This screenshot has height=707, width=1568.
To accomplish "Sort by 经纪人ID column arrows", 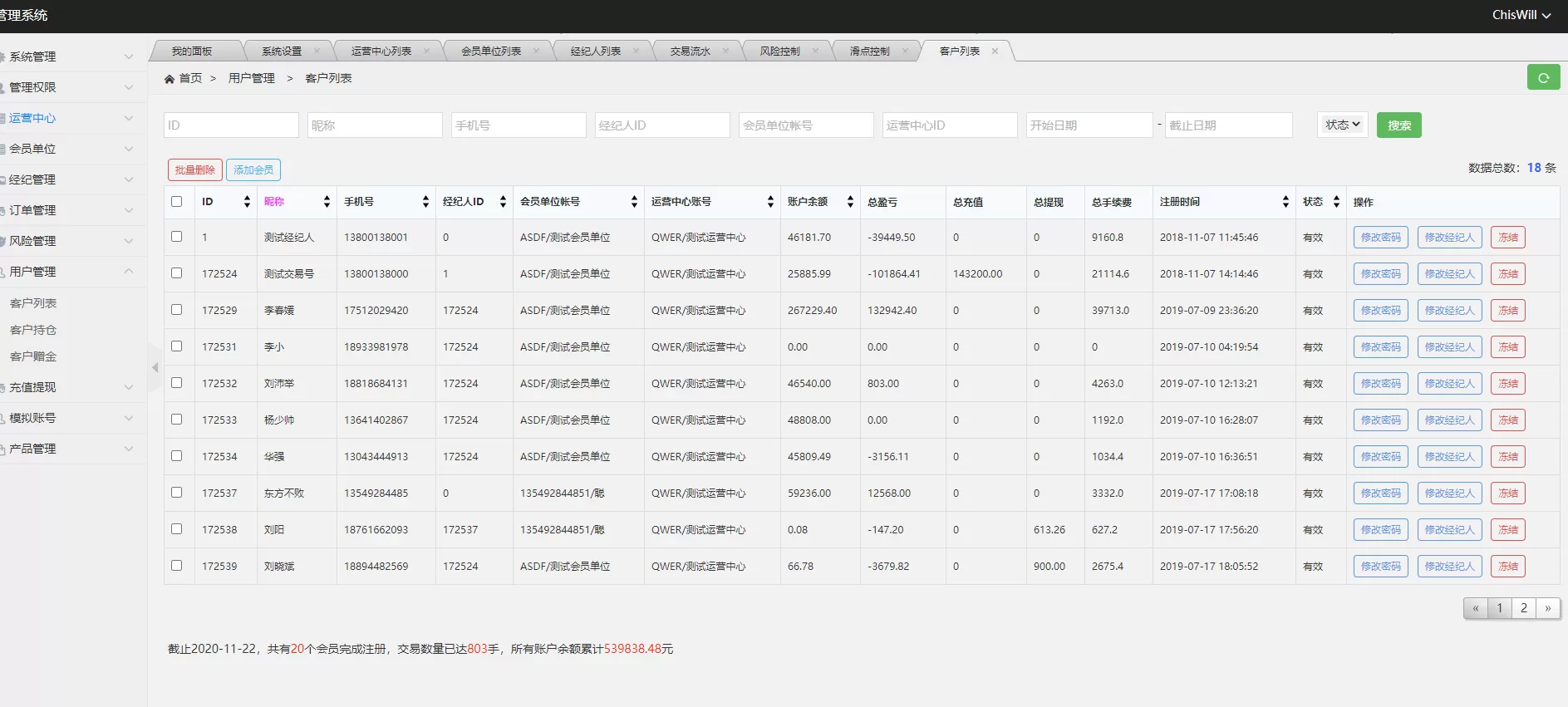I will [503, 202].
